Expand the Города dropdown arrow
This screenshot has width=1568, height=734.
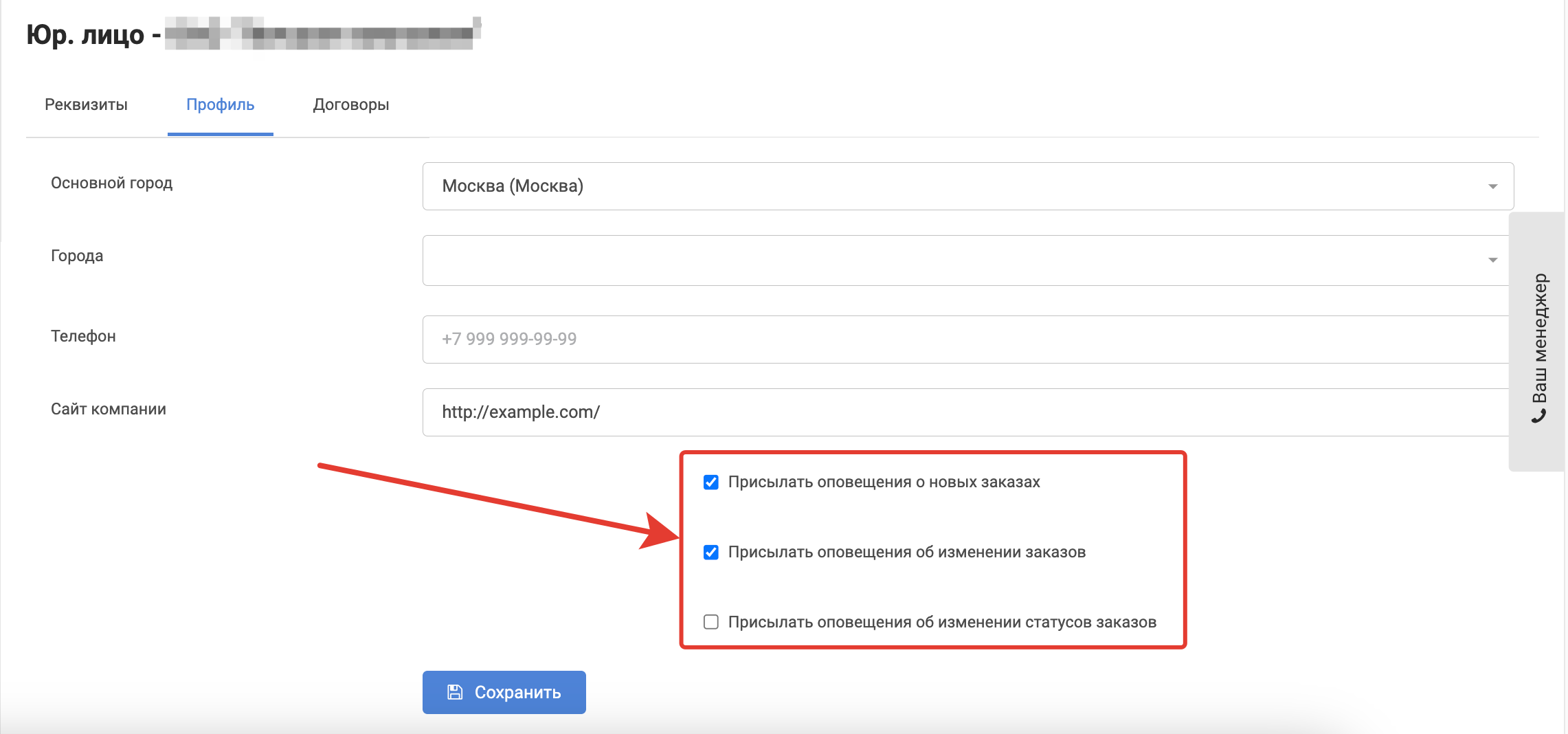[1492, 260]
